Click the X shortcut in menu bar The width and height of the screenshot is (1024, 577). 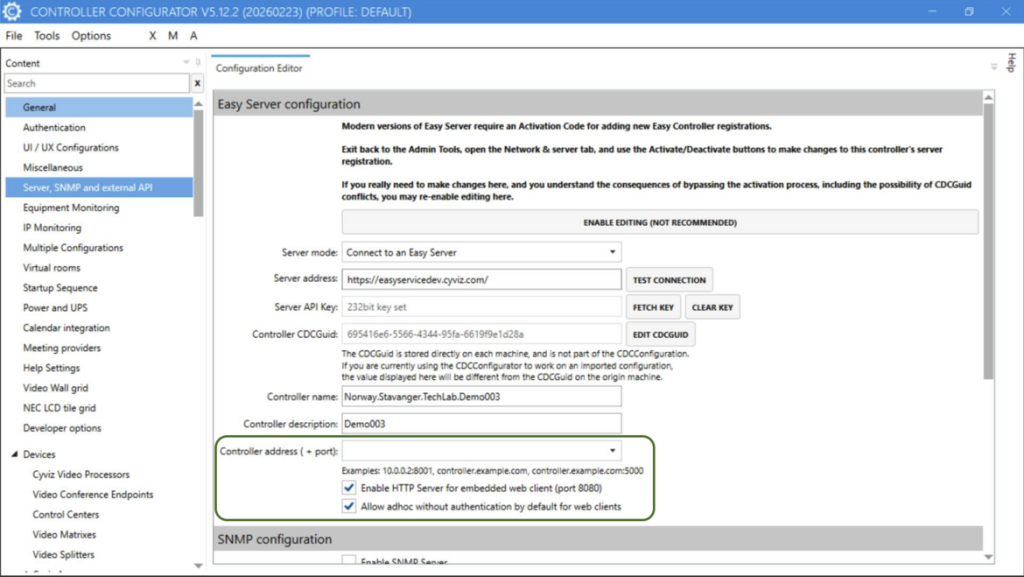pos(153,36)
